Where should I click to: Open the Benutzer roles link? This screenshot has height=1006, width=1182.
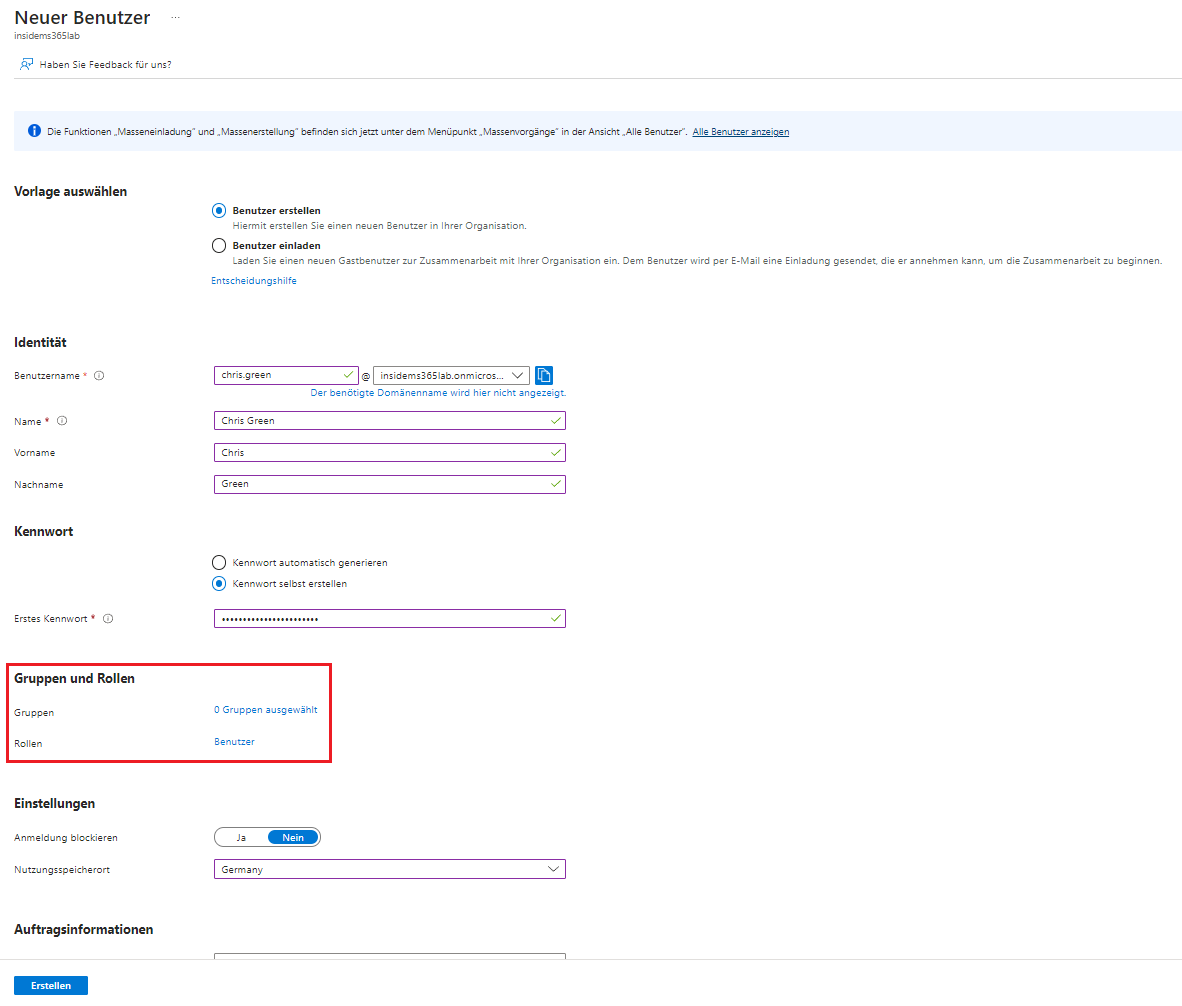[234, 742]
